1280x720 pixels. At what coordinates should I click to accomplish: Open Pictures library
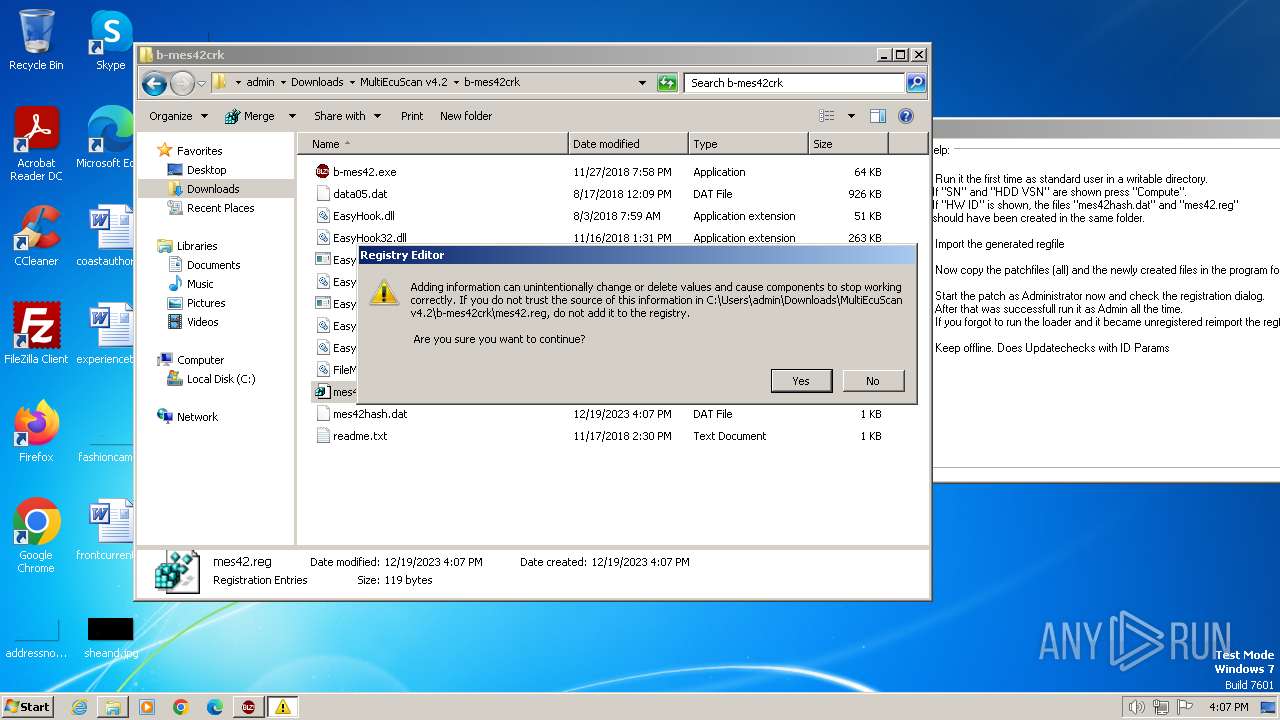pyautogui.click(x=206, y=303)
